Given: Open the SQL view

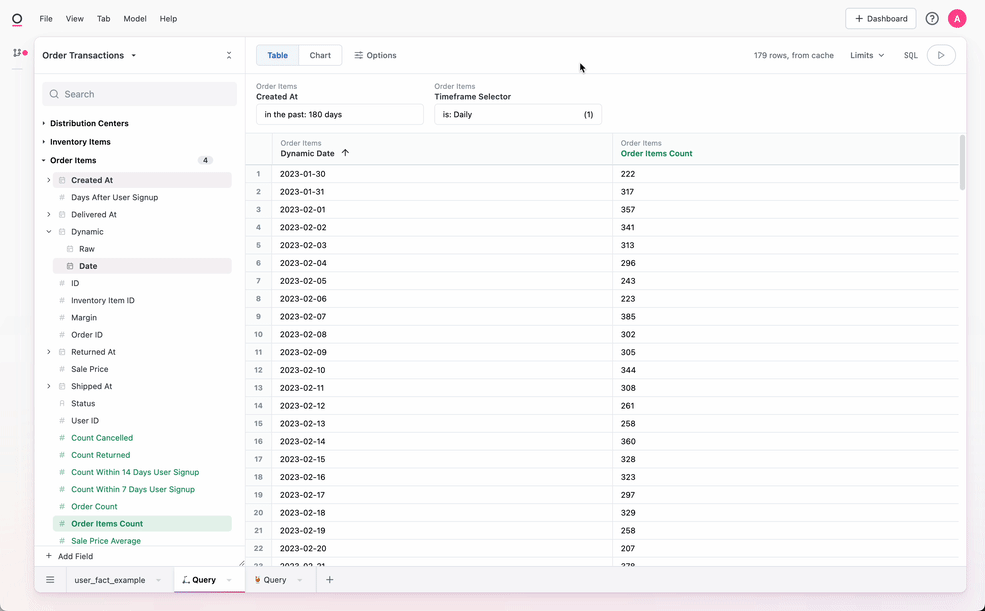Looking at the screenshot, I should coord(910,56).
